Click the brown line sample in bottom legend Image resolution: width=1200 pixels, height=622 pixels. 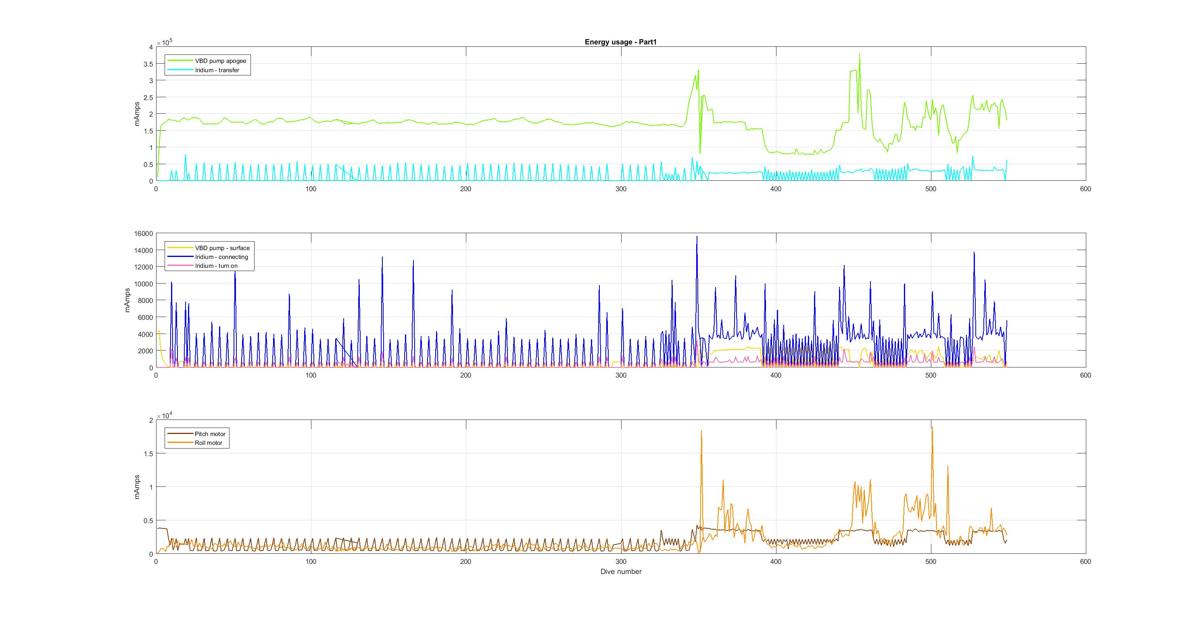[180, 433]
